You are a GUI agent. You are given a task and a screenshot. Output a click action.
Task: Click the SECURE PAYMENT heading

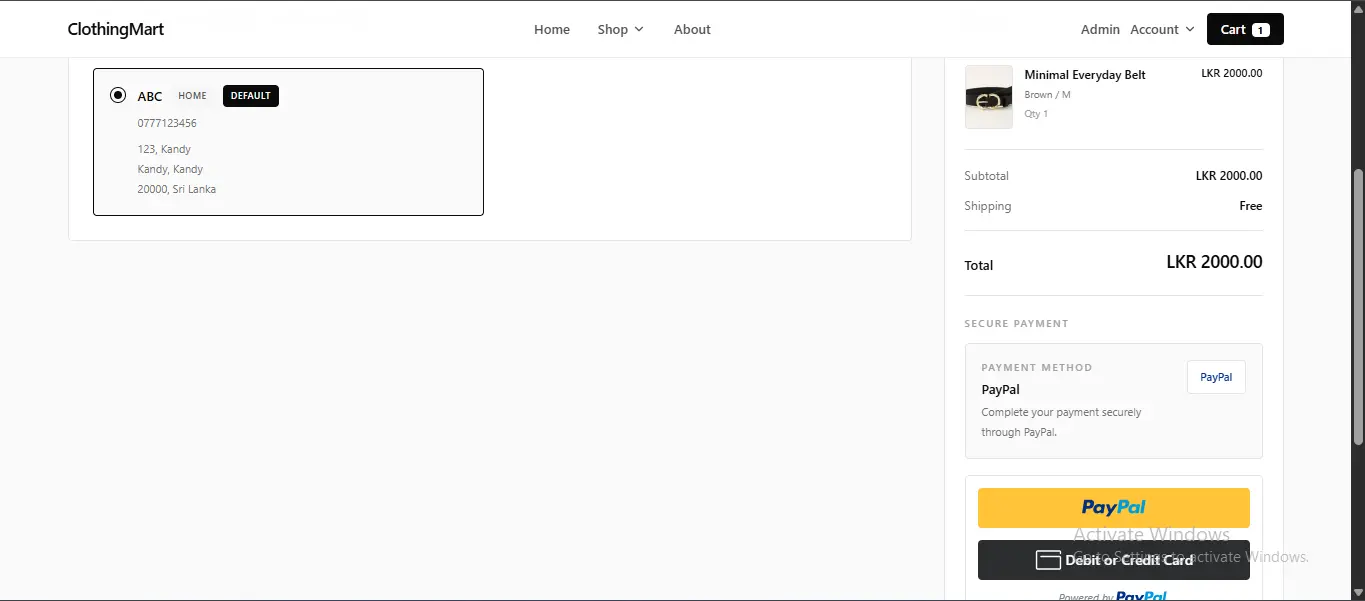click(1016, 324)
